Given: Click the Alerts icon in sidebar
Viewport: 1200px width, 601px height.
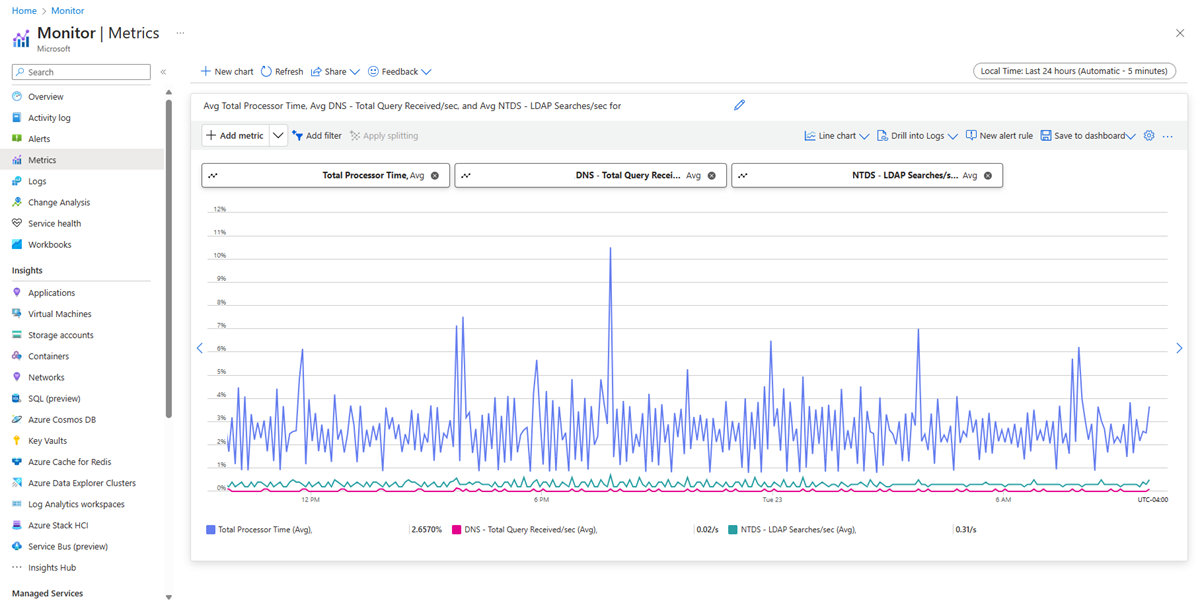Looking at the screenshot, I should click(x=17, y=139).
